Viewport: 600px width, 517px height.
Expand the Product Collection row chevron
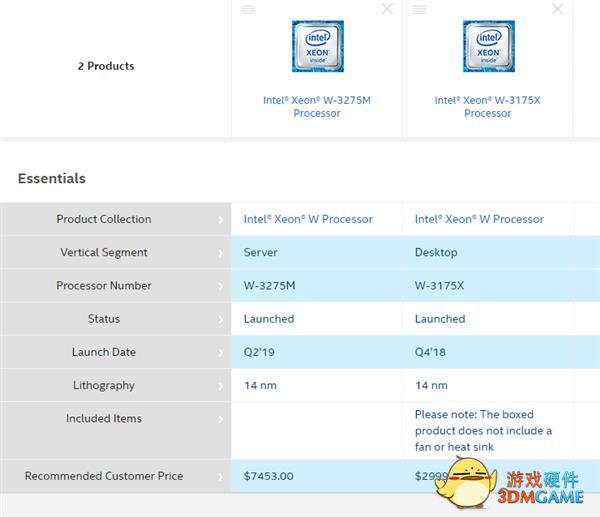220,220
